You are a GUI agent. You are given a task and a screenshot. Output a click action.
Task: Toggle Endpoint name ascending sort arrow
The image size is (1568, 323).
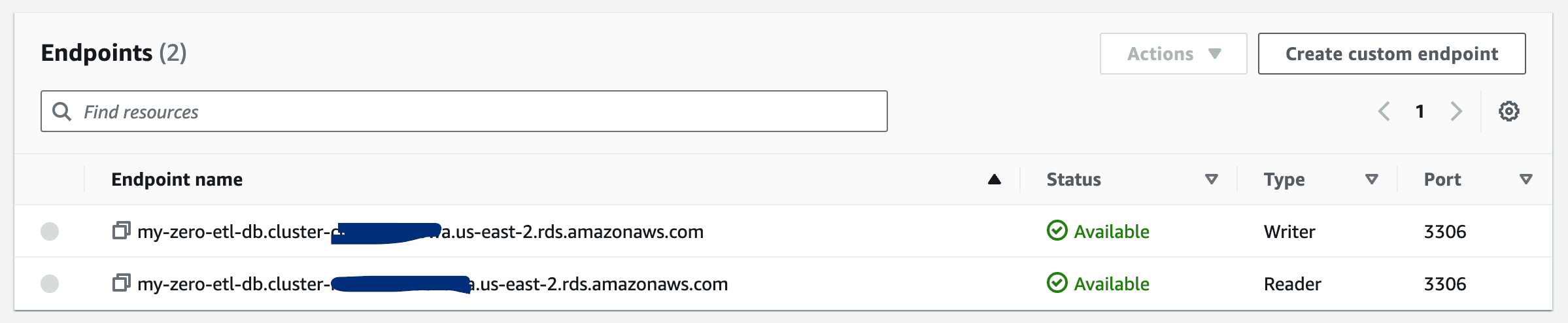[x=994, y=179]
